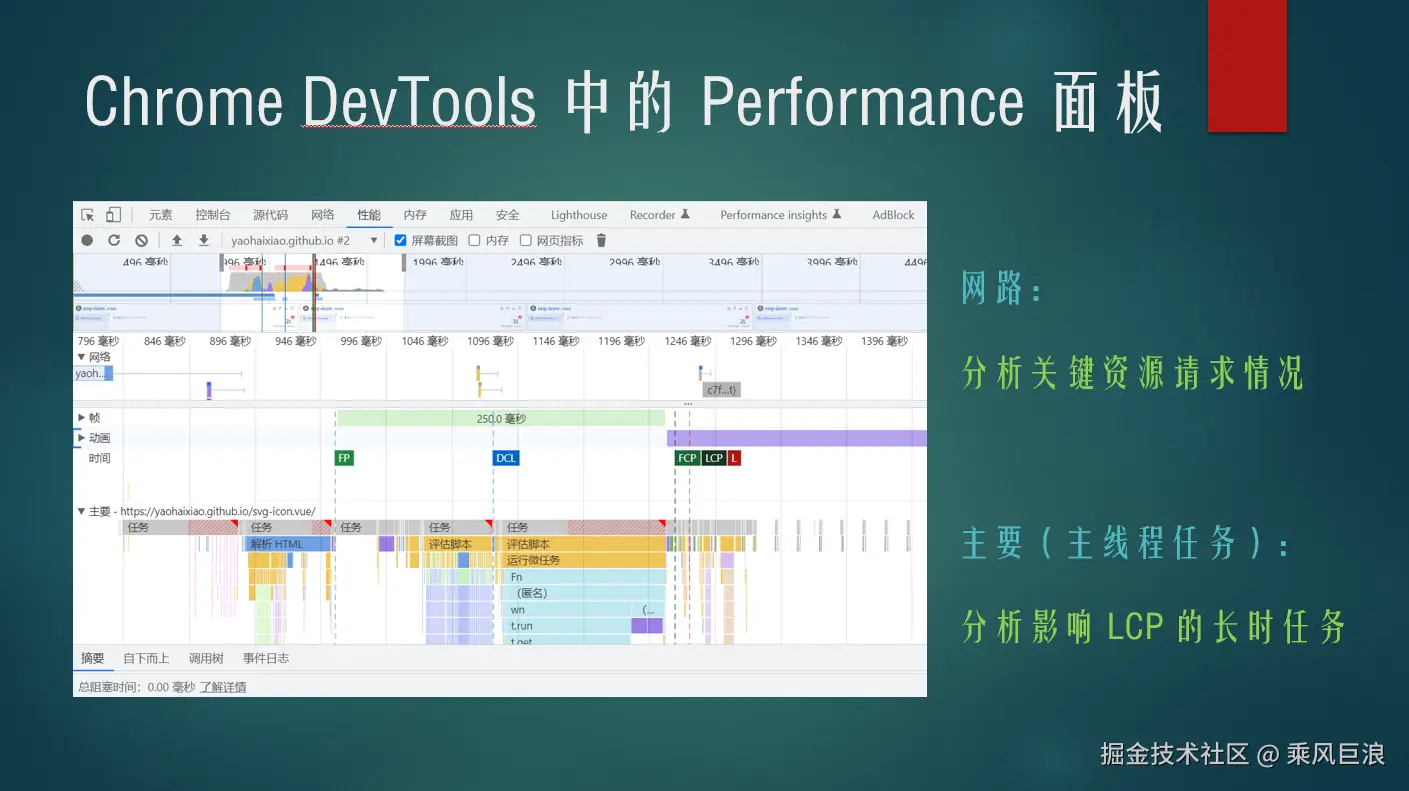
Task: Switch to the 元素 tab
Action: (161, 215)
